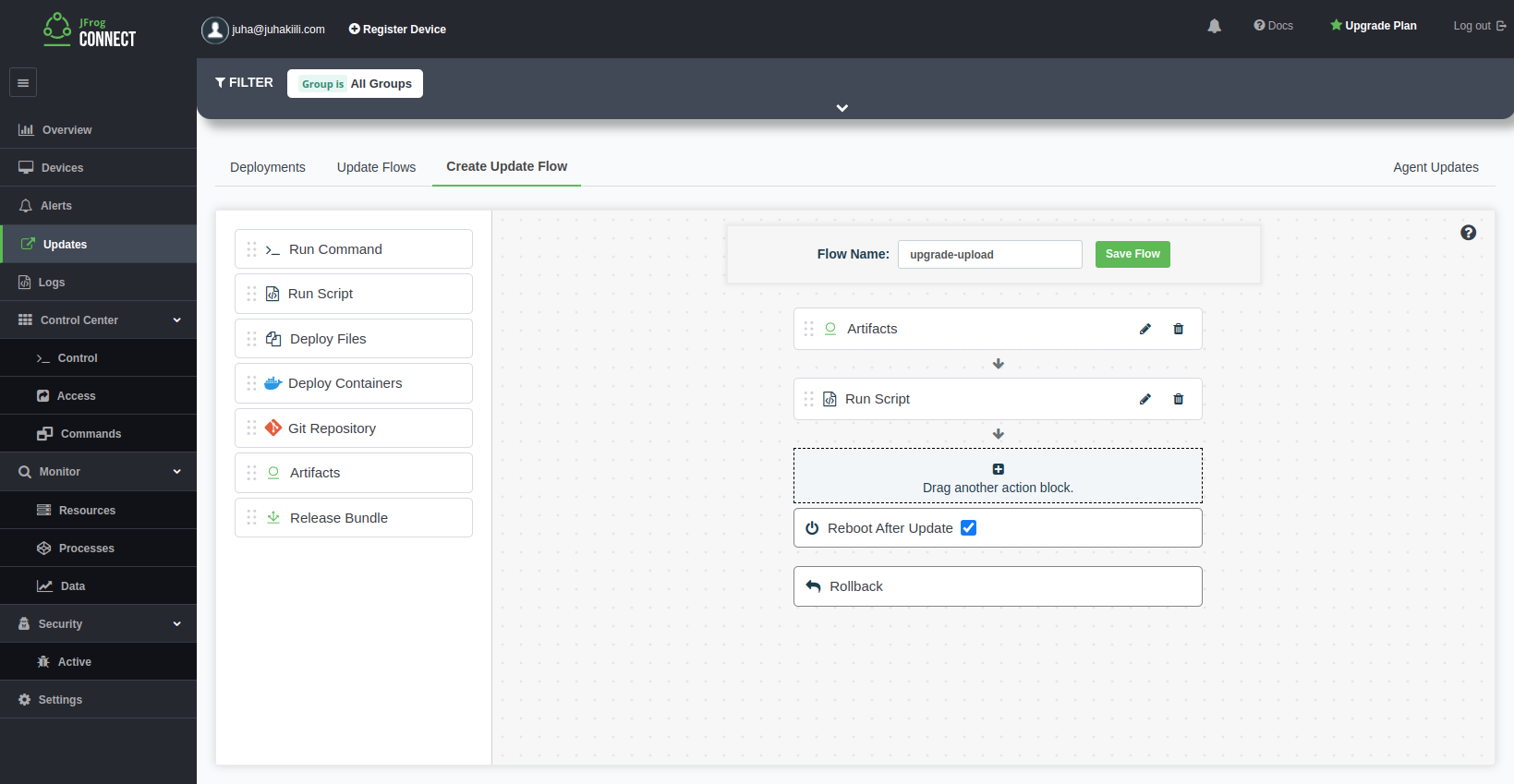Screen dimensions: 1514x784
Task: Select the Create Update Flow tab
Action: [x=506, y=166]
